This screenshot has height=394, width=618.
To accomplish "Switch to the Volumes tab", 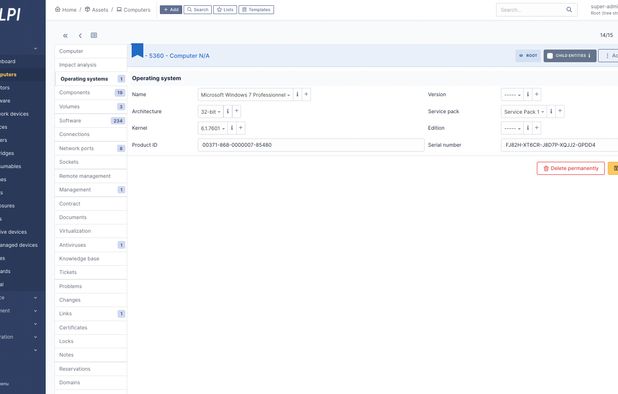I will click(x=91, y=107).
